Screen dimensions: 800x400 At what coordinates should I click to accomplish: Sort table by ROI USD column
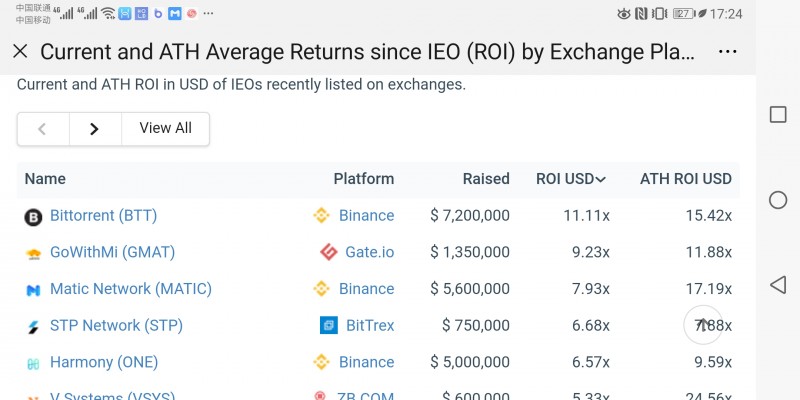(x=570, y=179)
